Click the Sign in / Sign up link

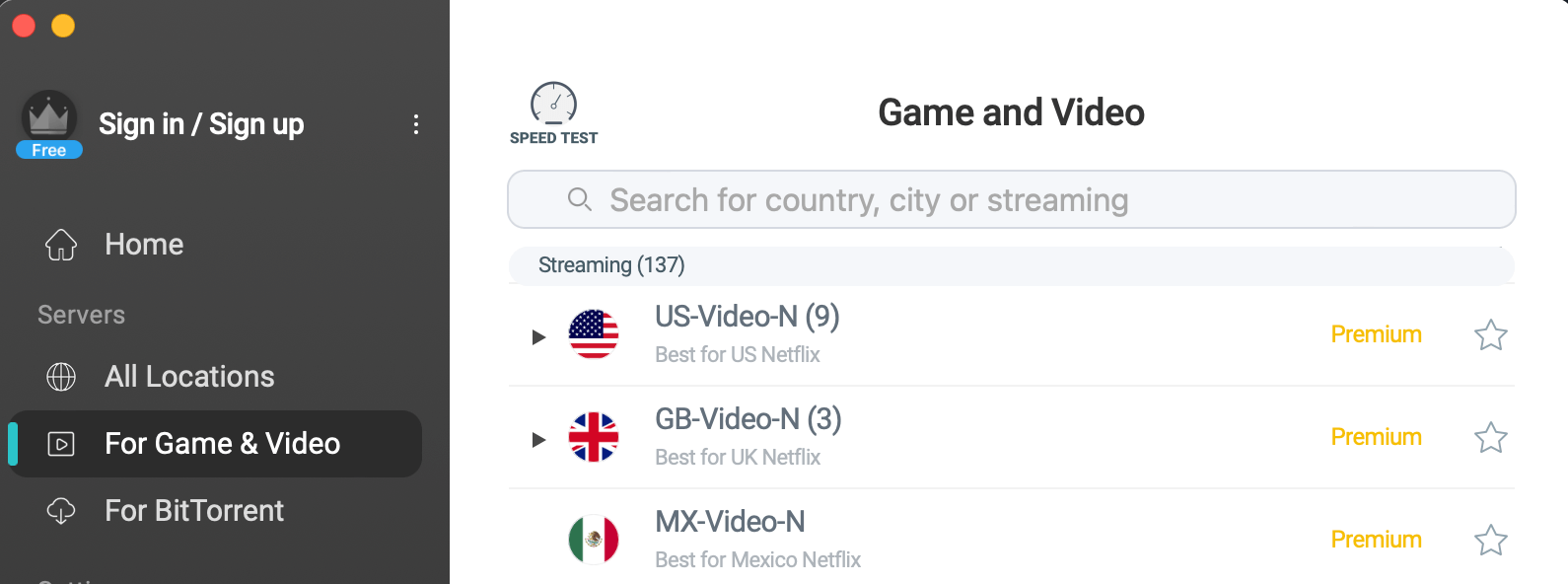(201, 124)
